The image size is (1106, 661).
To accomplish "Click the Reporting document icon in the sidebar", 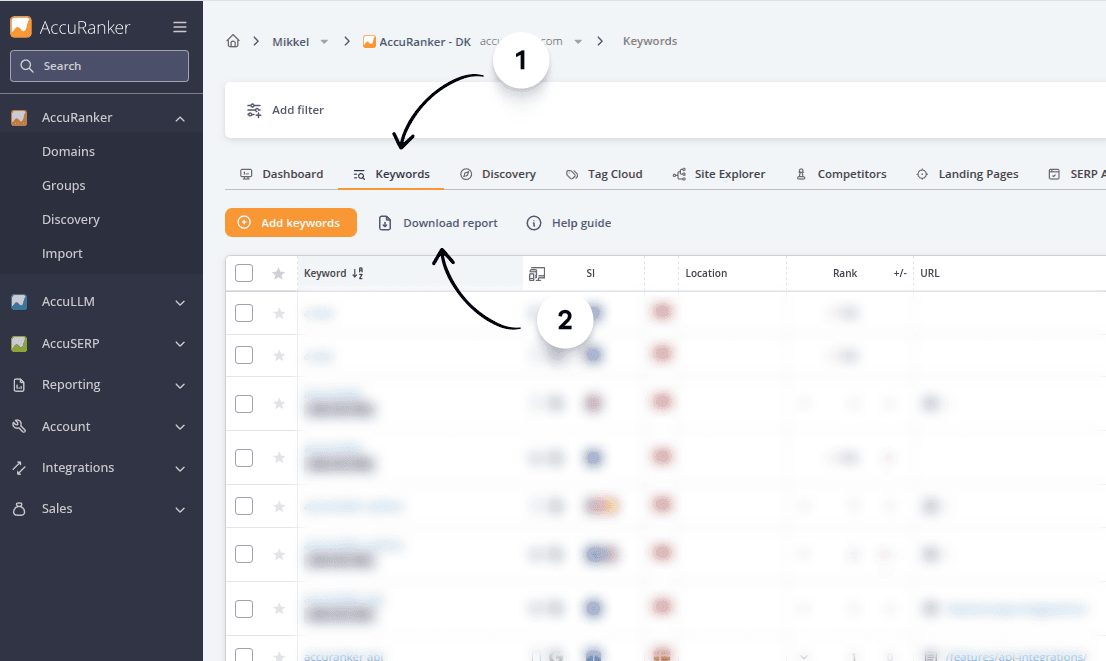I will point(19,385).
